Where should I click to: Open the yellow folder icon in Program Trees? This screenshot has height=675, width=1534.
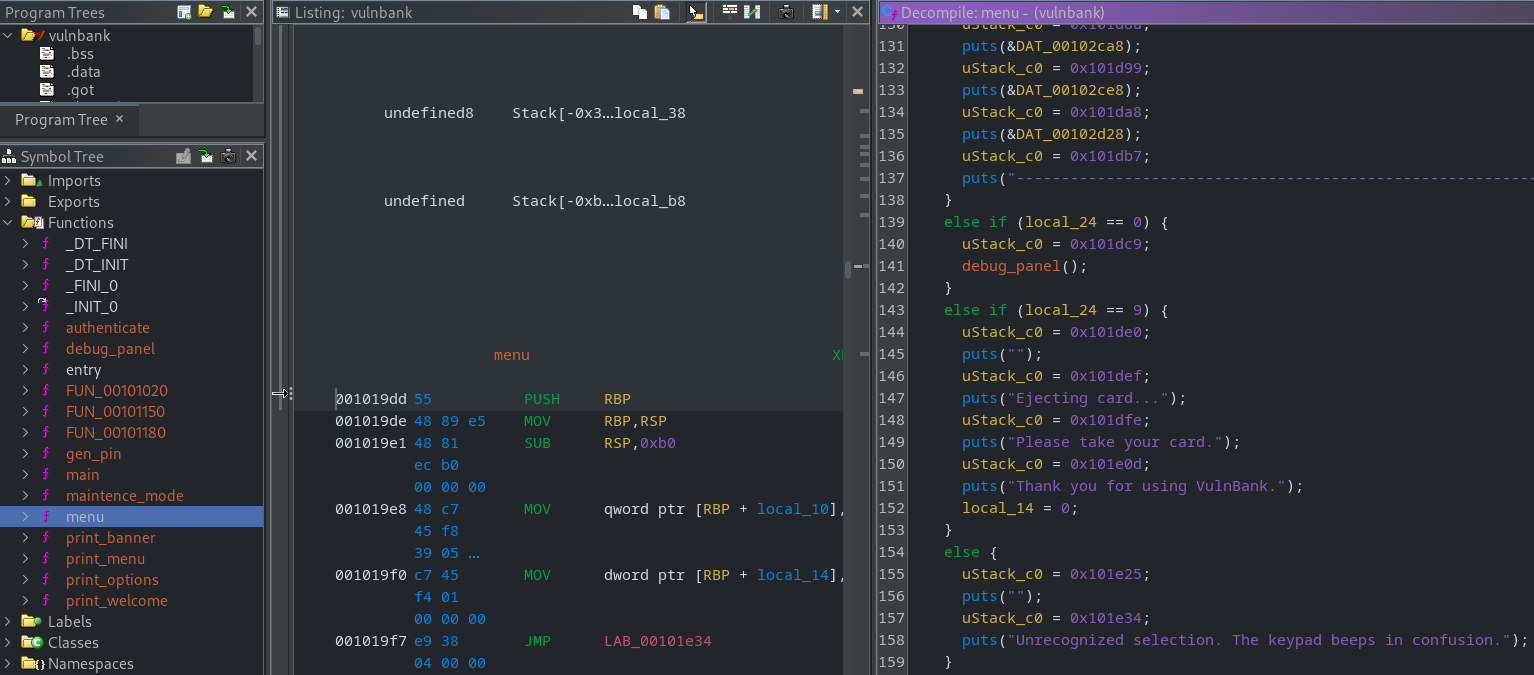(x=205, y=11)
